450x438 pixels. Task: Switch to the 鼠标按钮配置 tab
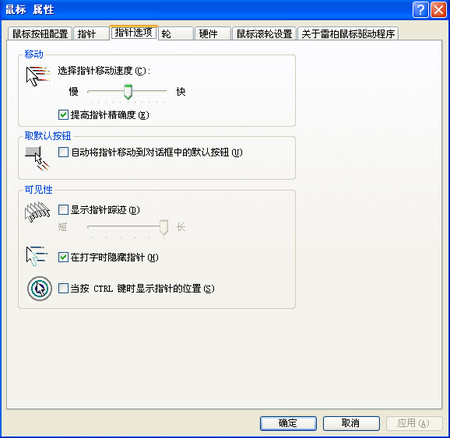pos(40,34)
